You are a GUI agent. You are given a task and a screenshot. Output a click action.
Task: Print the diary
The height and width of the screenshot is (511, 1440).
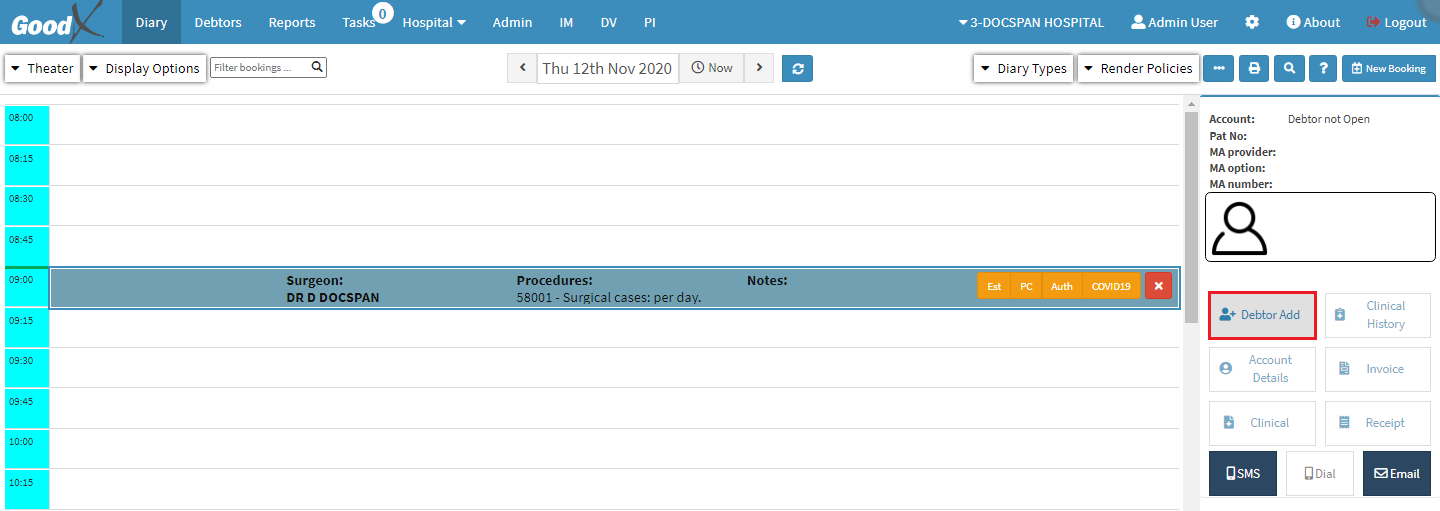pos(1254,68)
